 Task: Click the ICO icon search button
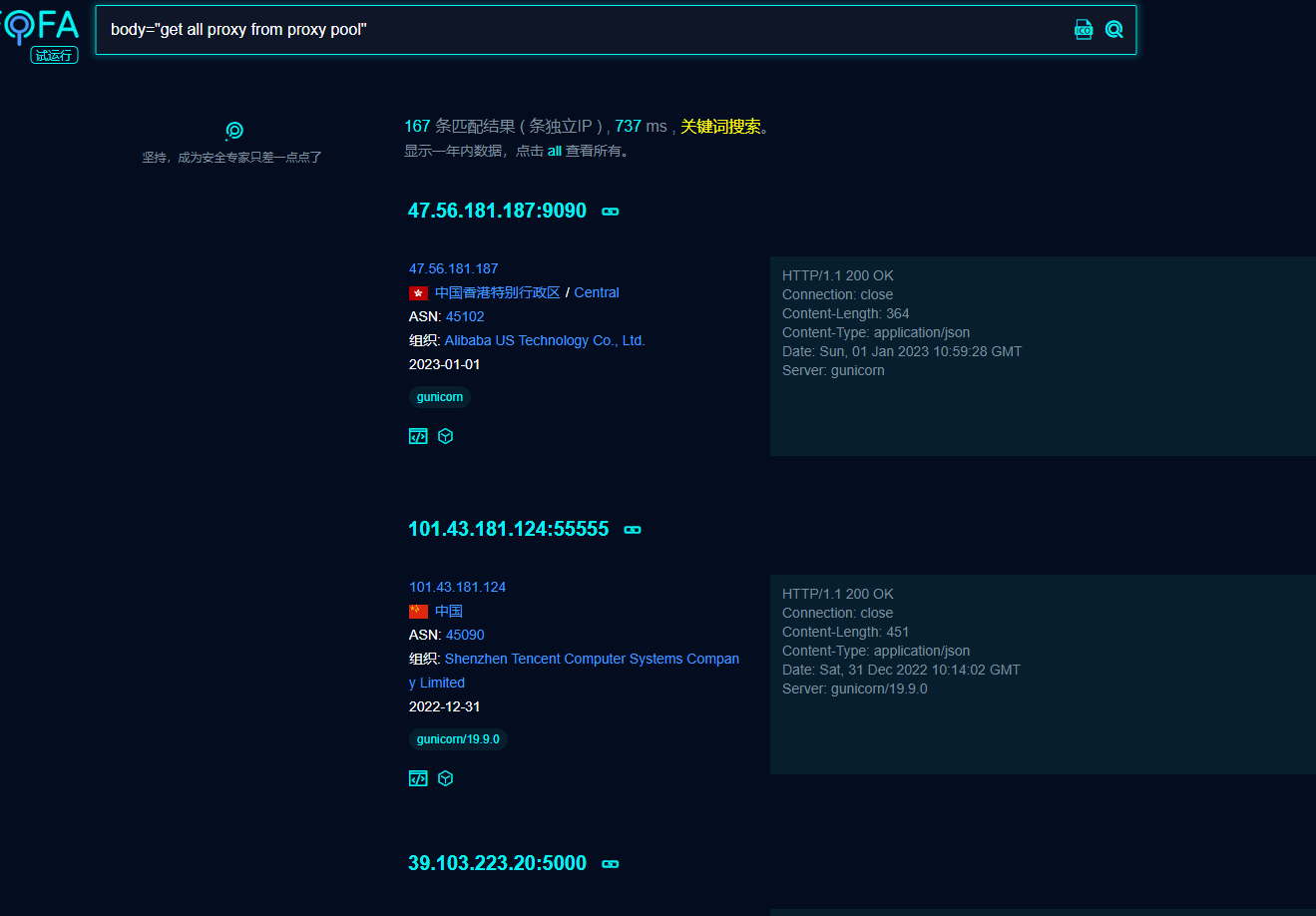coord(1084,30)
